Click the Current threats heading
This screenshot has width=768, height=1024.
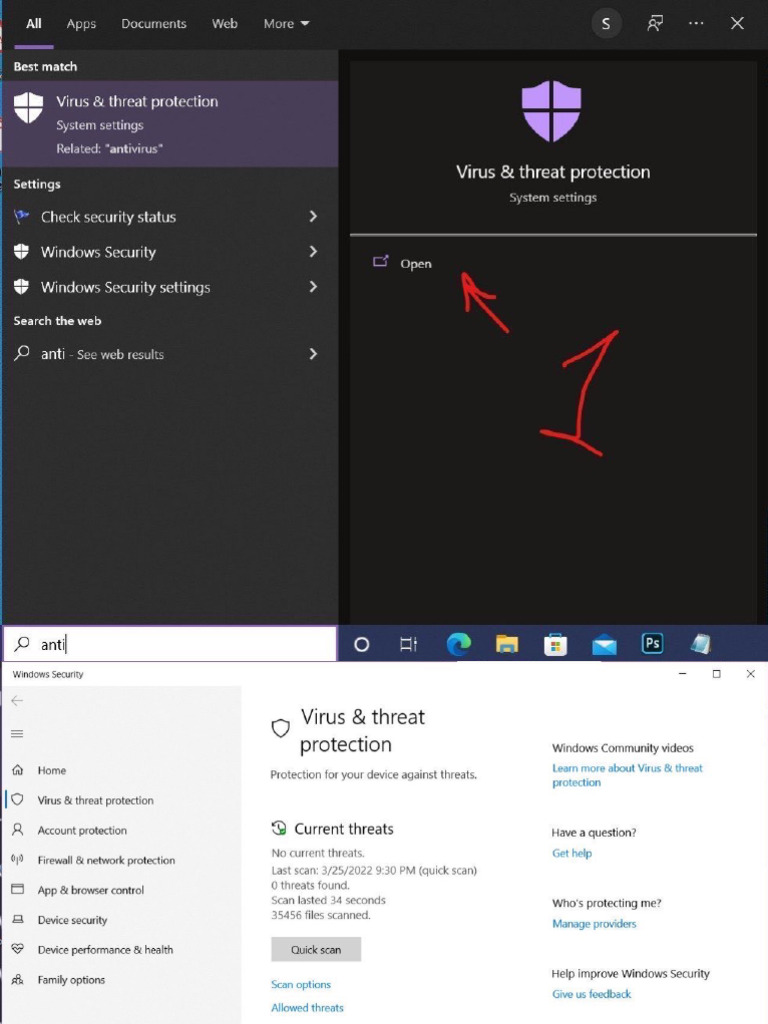click(x=344, y=829)
